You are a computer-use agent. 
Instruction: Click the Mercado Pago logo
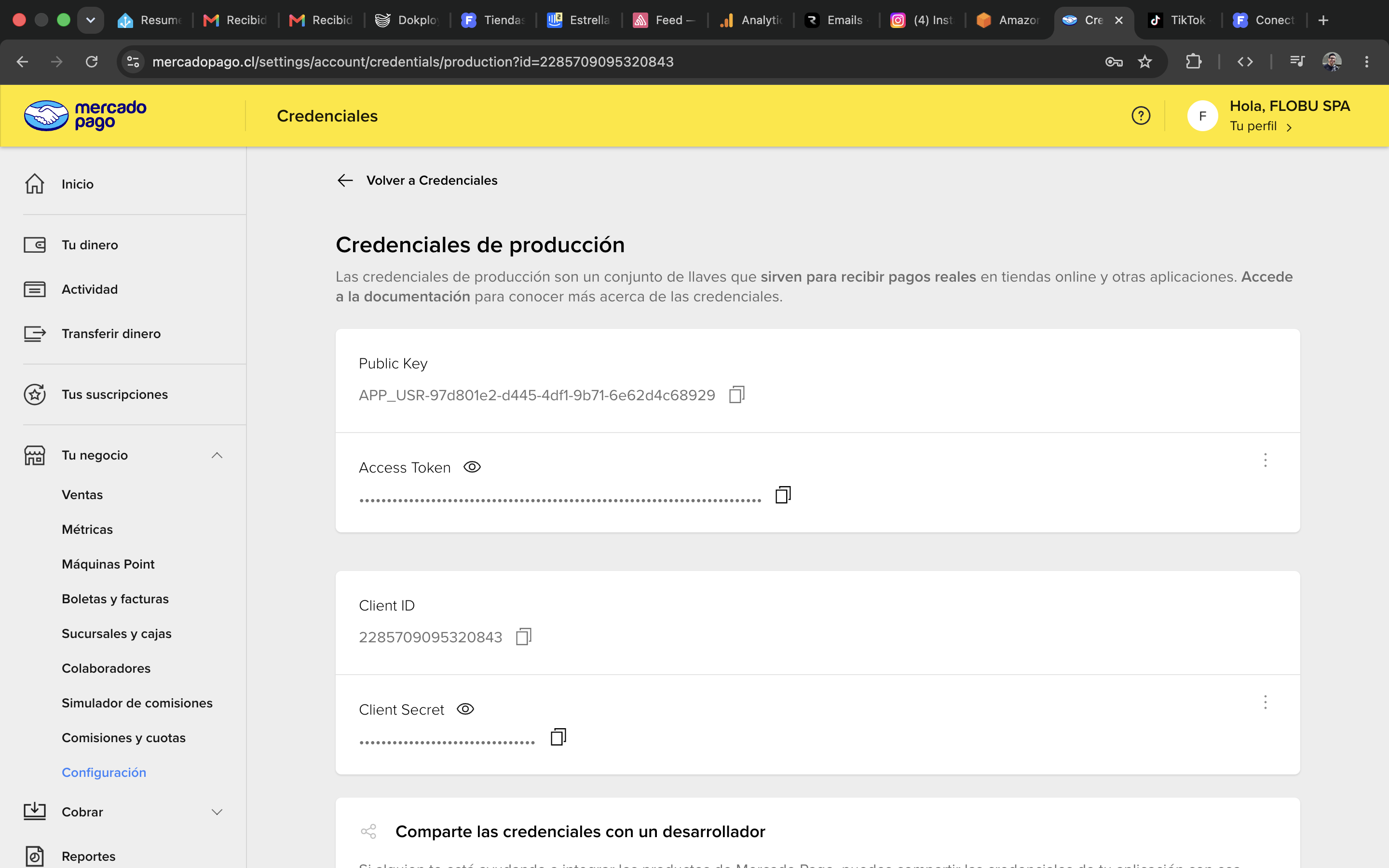(x=85, y=115)
